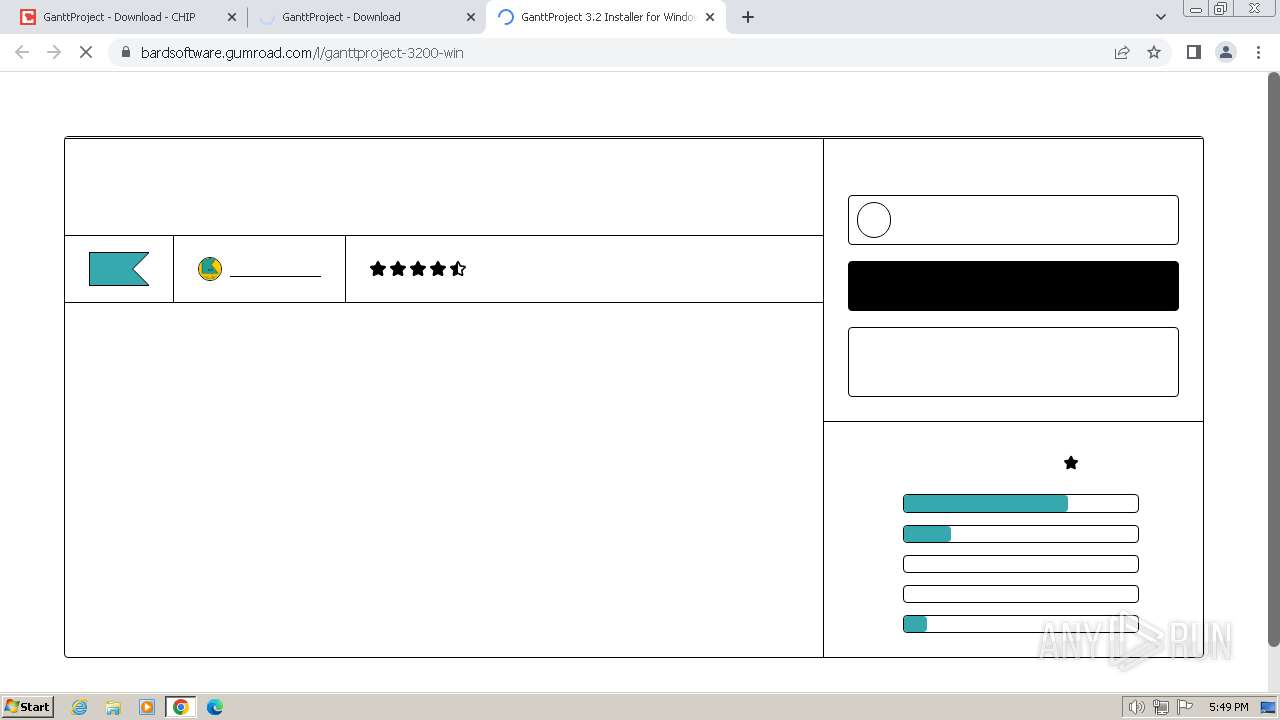Stop loading the page
The width and height of the screenshot is (1280, 720).
pos(86,52)
